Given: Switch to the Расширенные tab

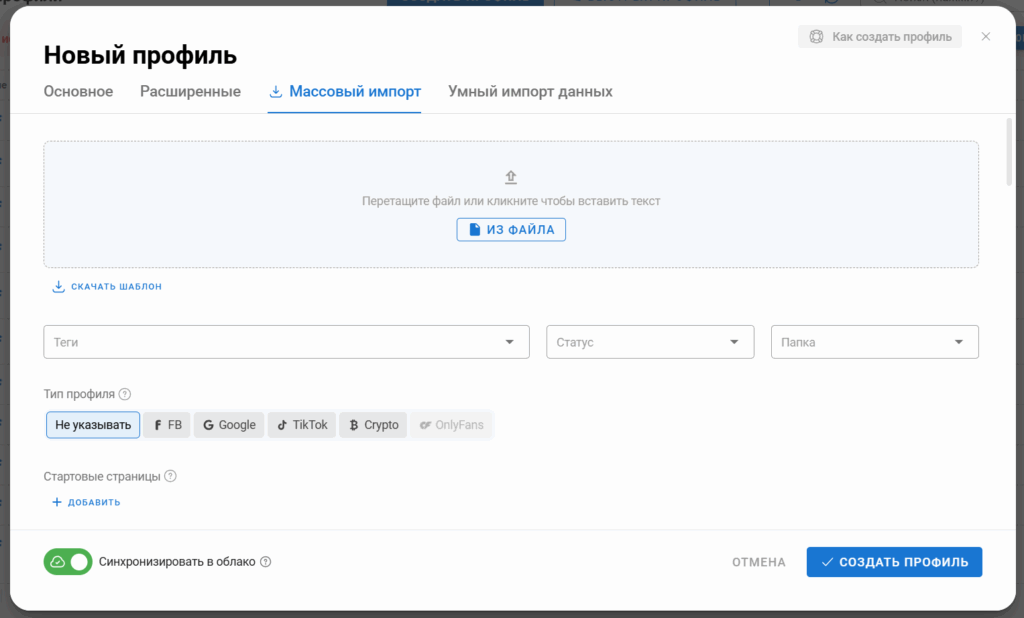Looking at the screenshot, I should (x=190, y=91).
